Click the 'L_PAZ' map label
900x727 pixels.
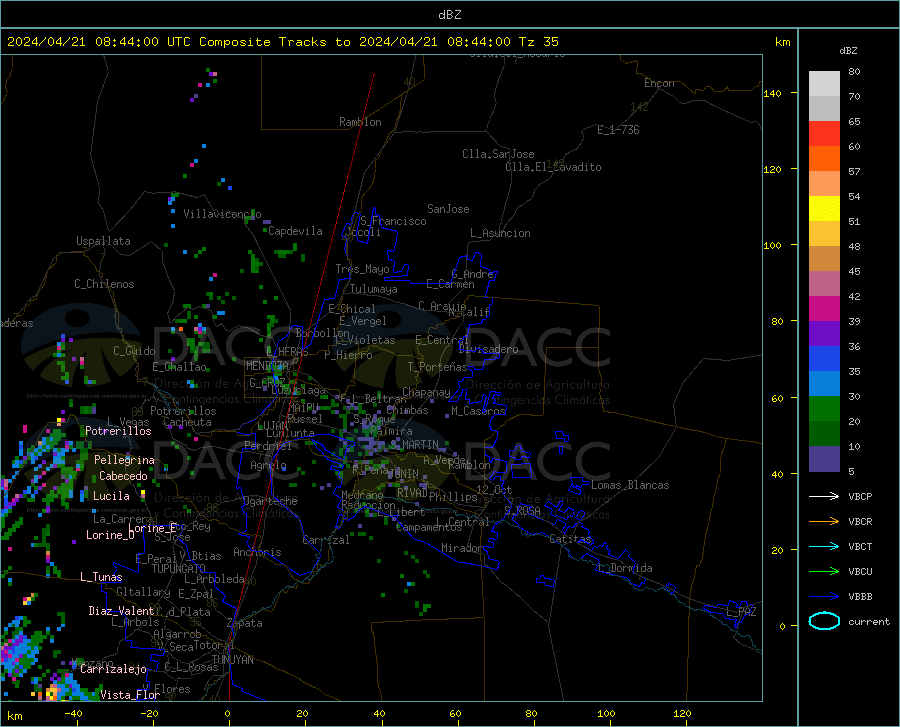point(741,612)
